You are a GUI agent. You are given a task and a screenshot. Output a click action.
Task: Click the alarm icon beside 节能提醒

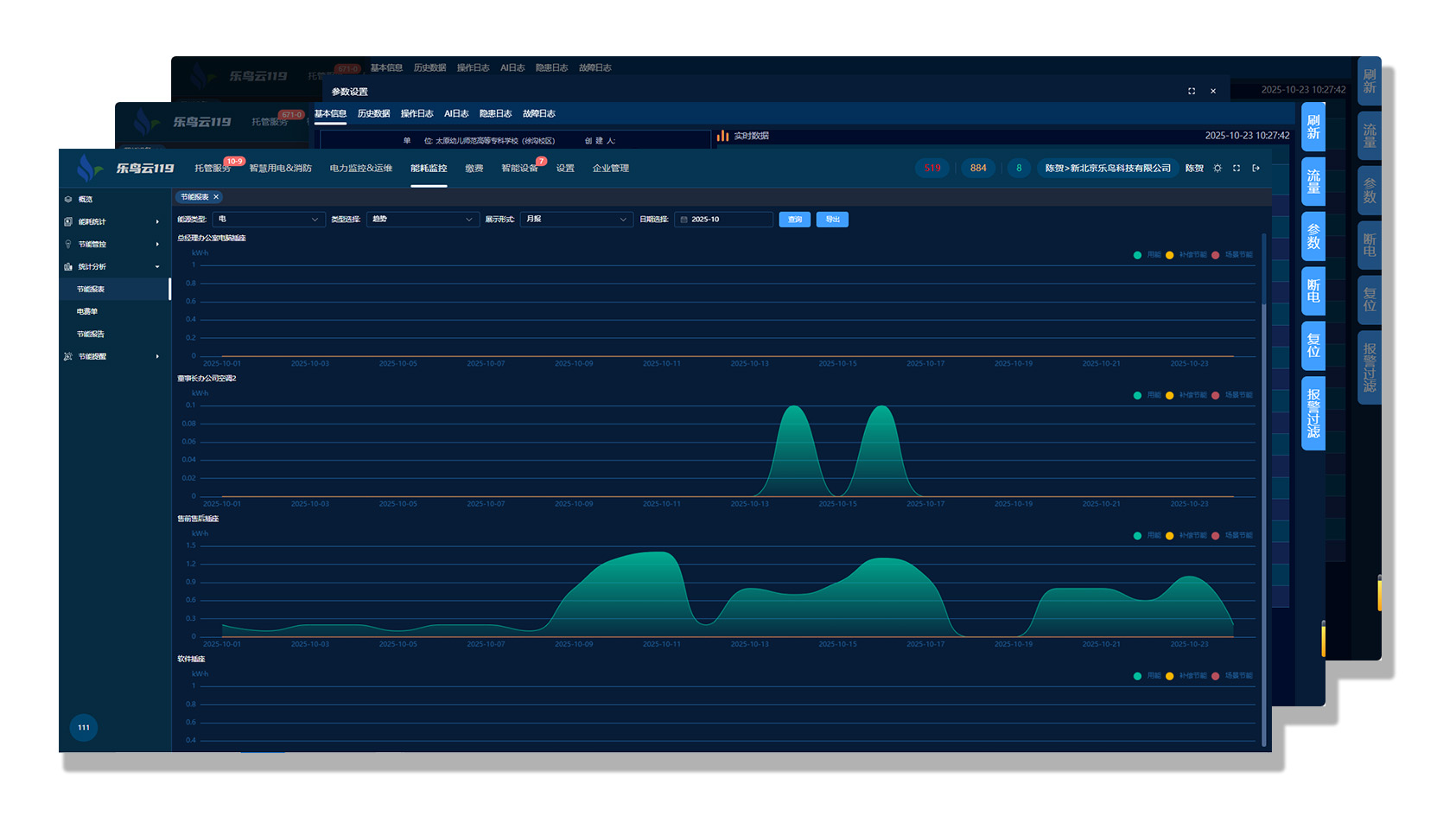(68, 357)
